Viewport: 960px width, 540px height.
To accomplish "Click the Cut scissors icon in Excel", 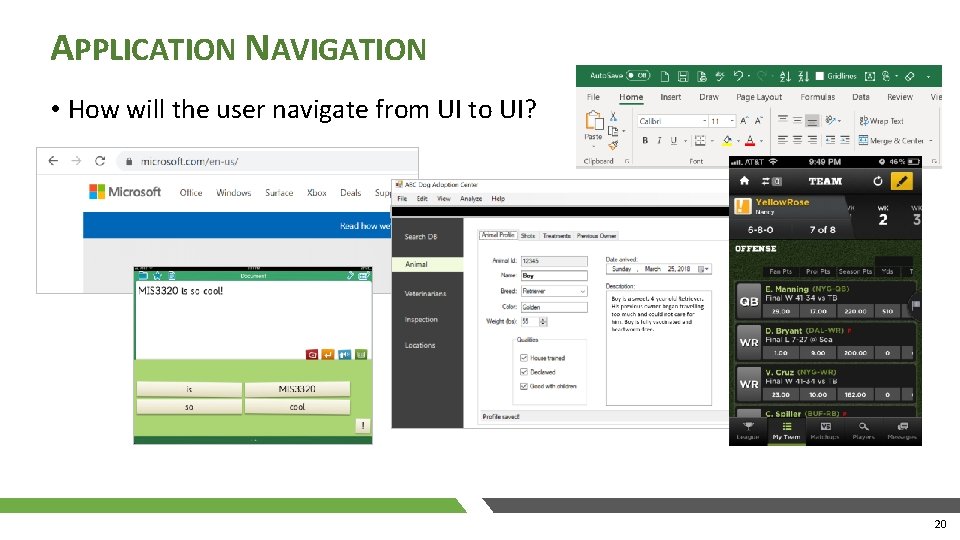I will coord(613,116).
